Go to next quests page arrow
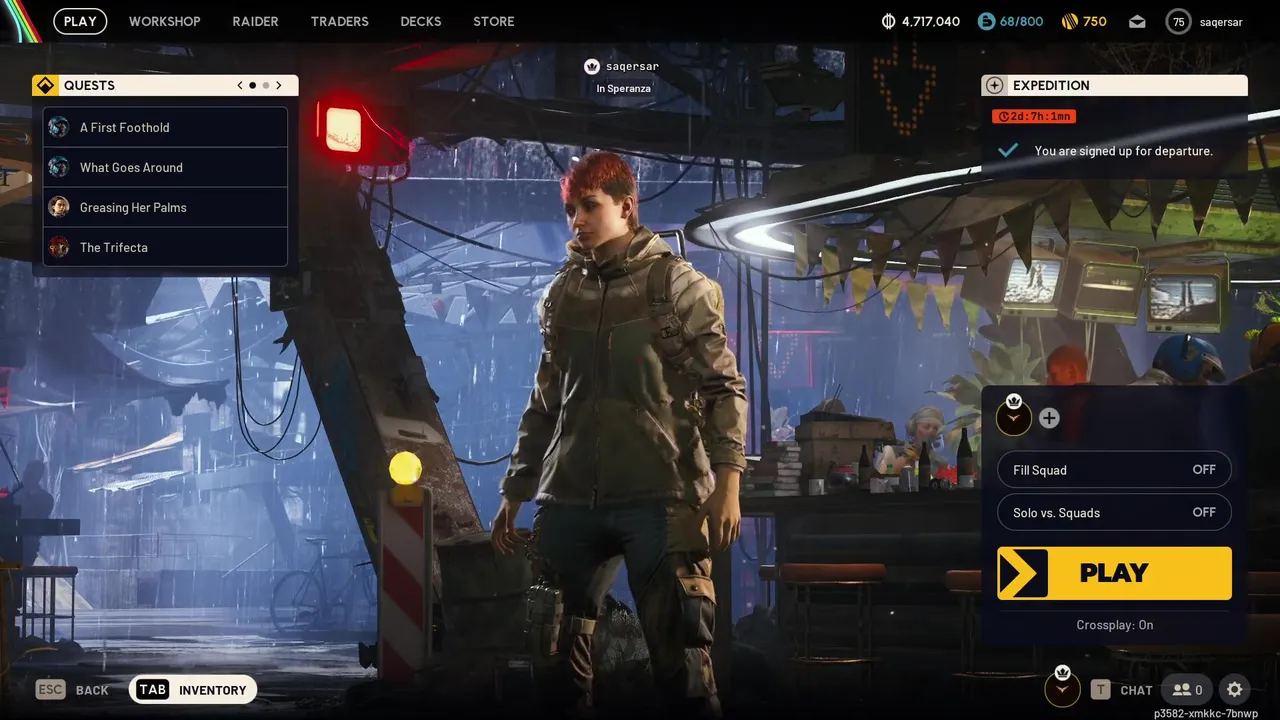 coord(279,86)
